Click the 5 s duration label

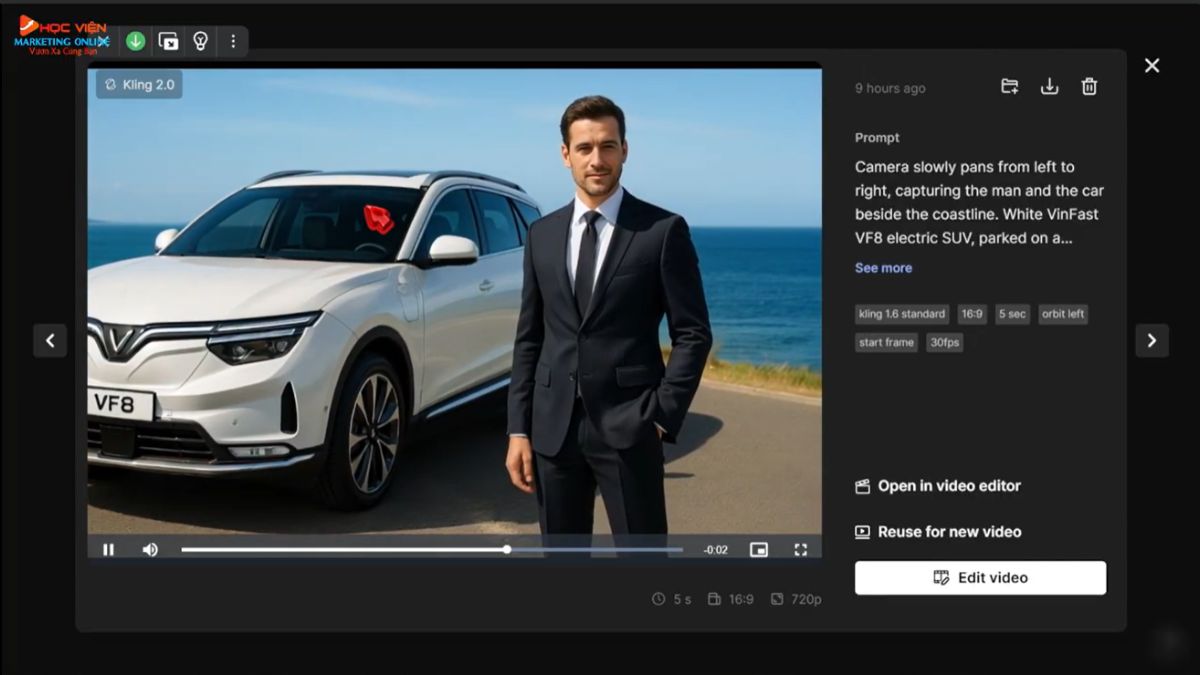pos(671,599)
